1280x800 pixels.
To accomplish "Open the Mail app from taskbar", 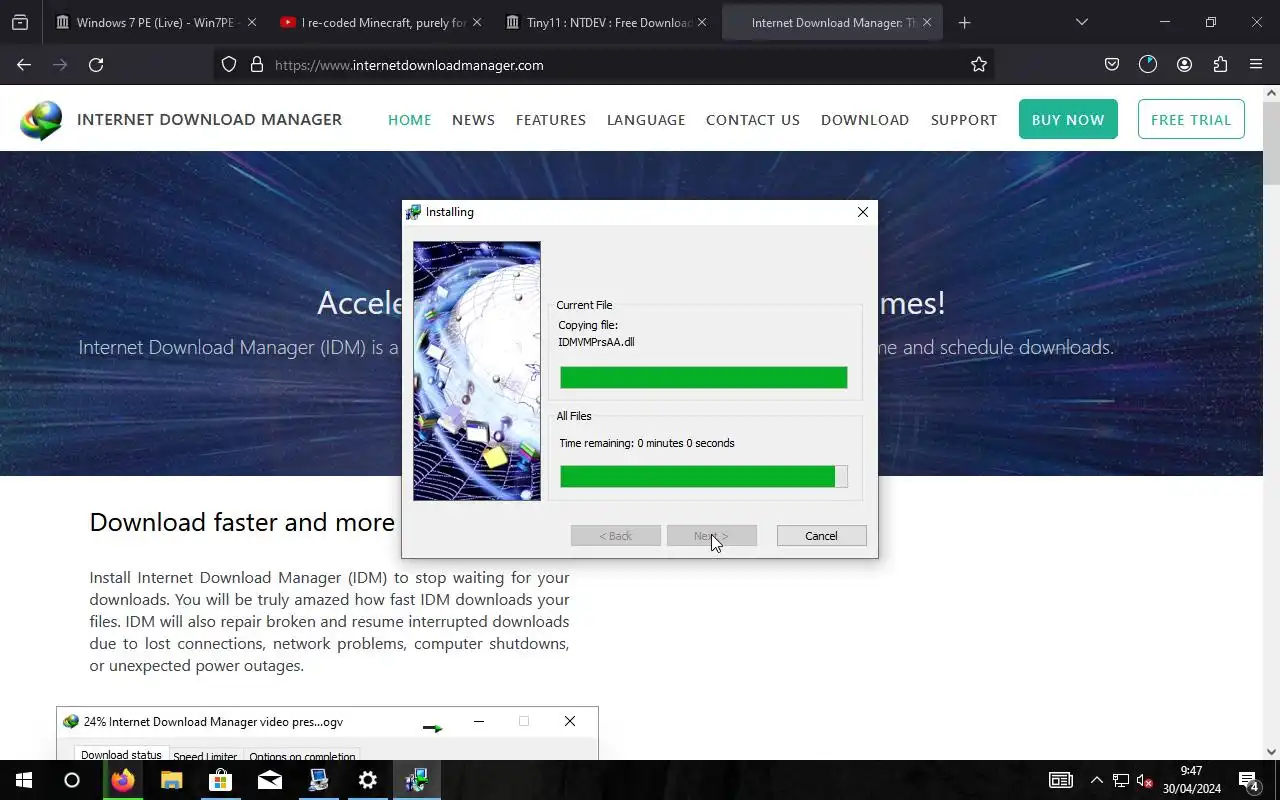I will click(270, 780).
